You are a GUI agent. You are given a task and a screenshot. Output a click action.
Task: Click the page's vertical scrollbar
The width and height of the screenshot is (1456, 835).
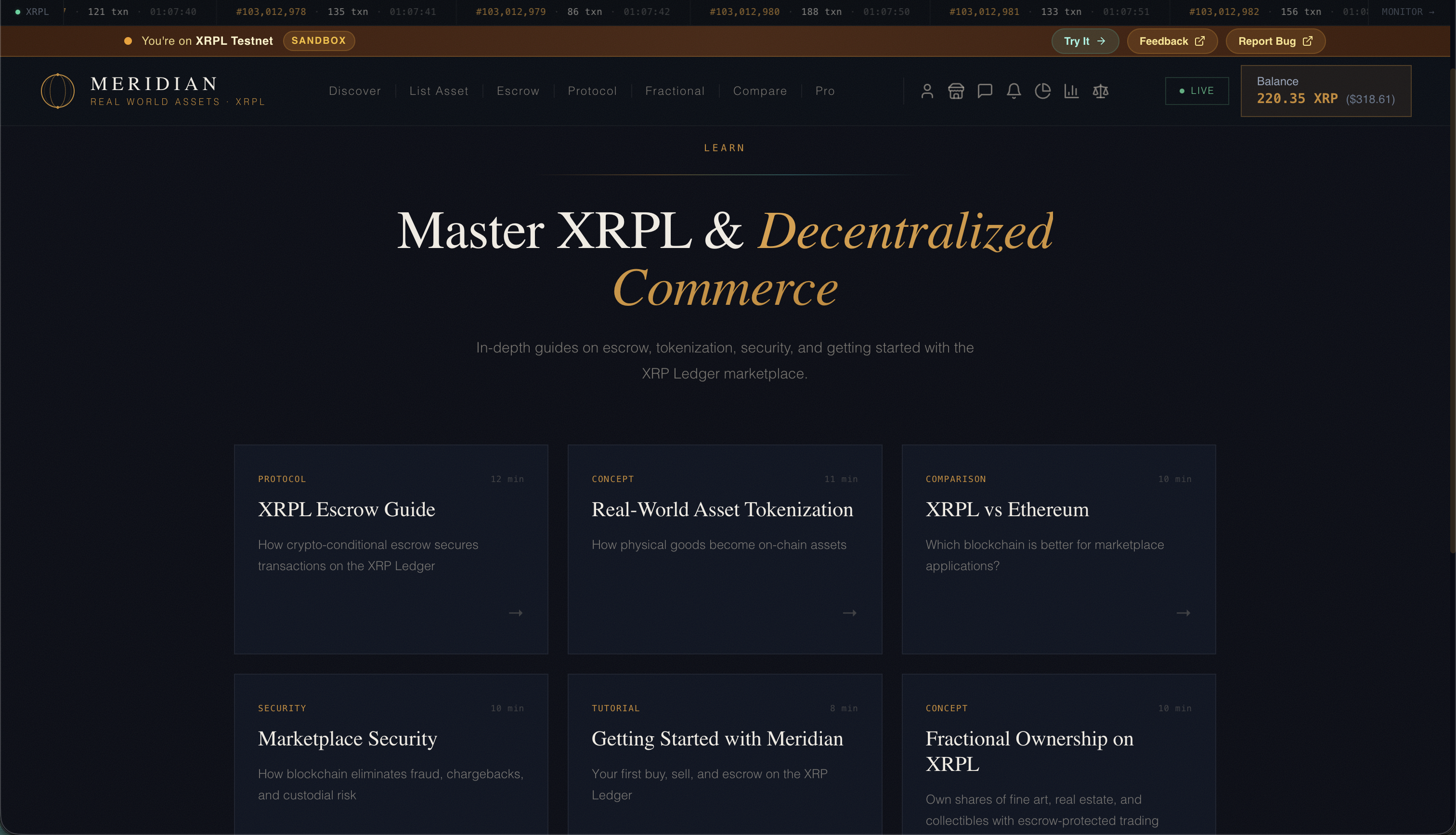click(x=1452, y=310)
